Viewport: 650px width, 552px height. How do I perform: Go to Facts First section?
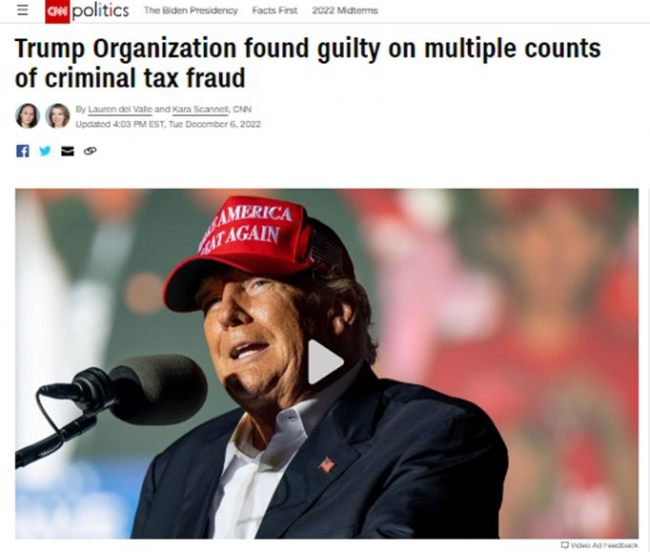coord(276,11)
